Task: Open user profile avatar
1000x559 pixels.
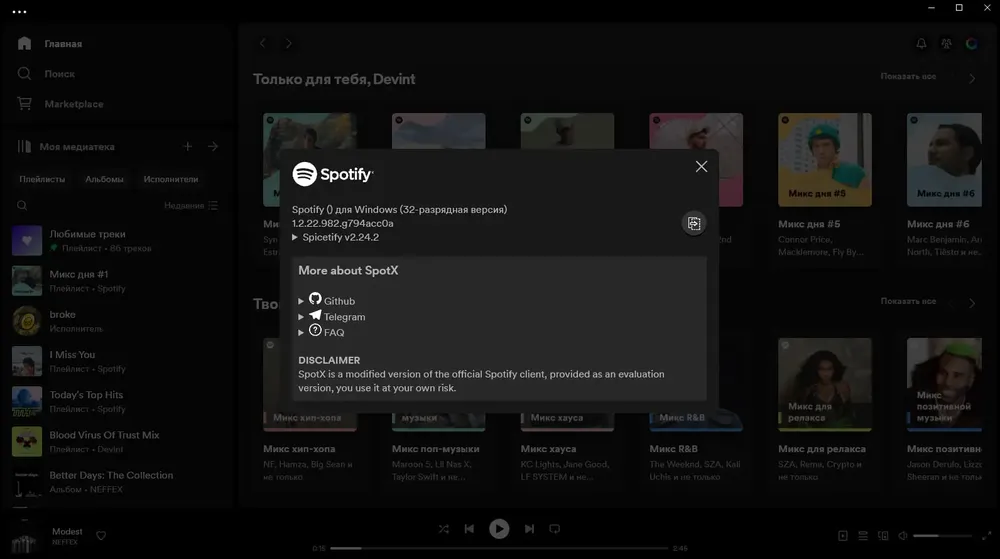Action: tap(971, 43)
